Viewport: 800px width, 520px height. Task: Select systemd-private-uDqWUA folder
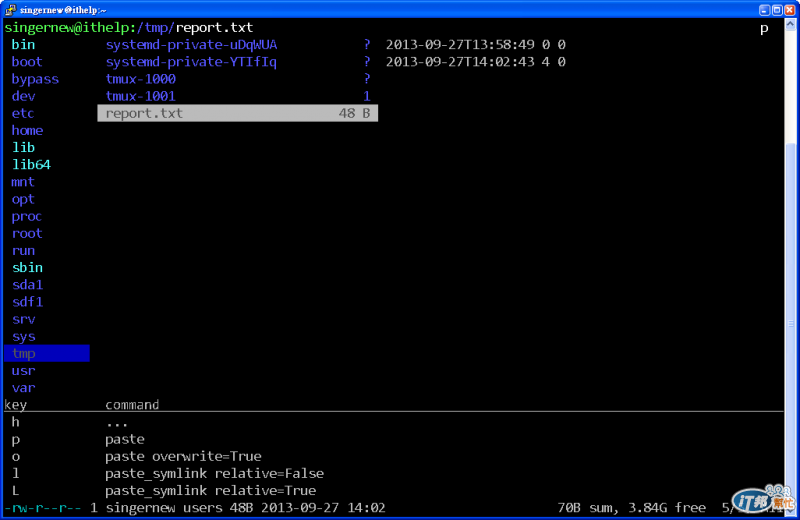[191, 44]
